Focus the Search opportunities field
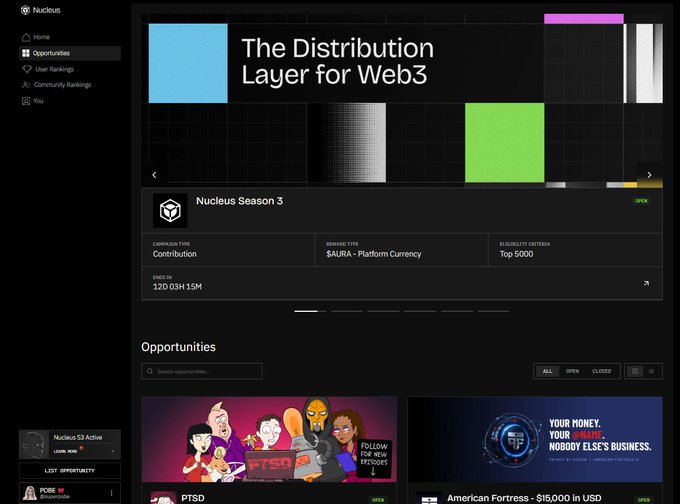This screenshot has height=504, width=680. pyautogui.click(x=202, y=371)
